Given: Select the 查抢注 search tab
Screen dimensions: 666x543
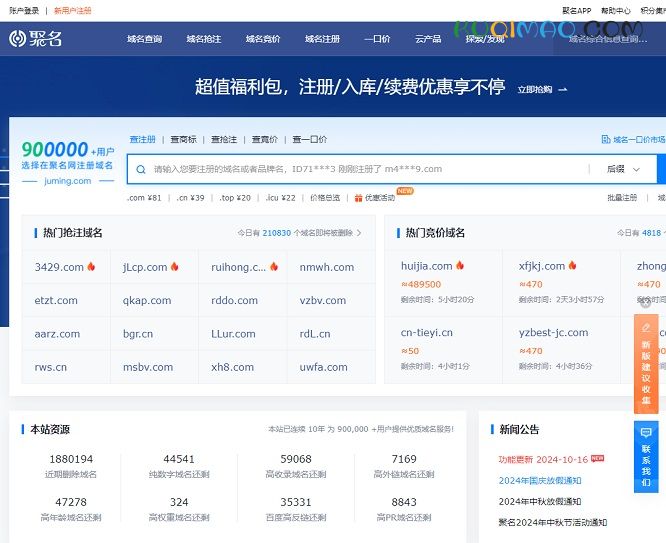Looking at the screenshot, I should pyautogui.click(x=224, y=139).
